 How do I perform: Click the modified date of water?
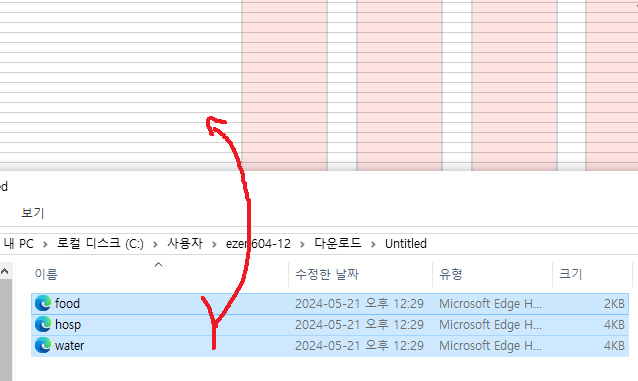pyautogui.click(x=359, y=346)
